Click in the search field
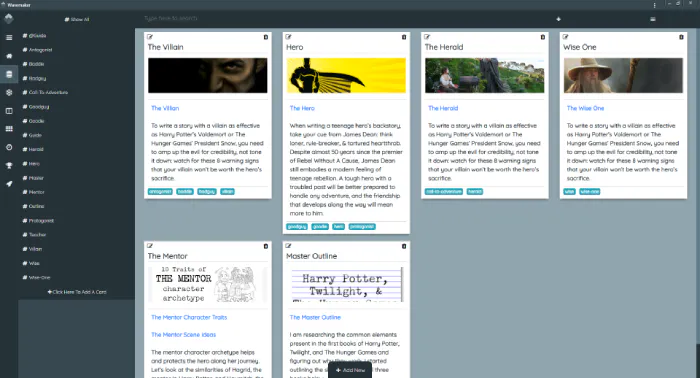Image resolution: width=700 pixels, height=378 pixels. coord(344,19)
